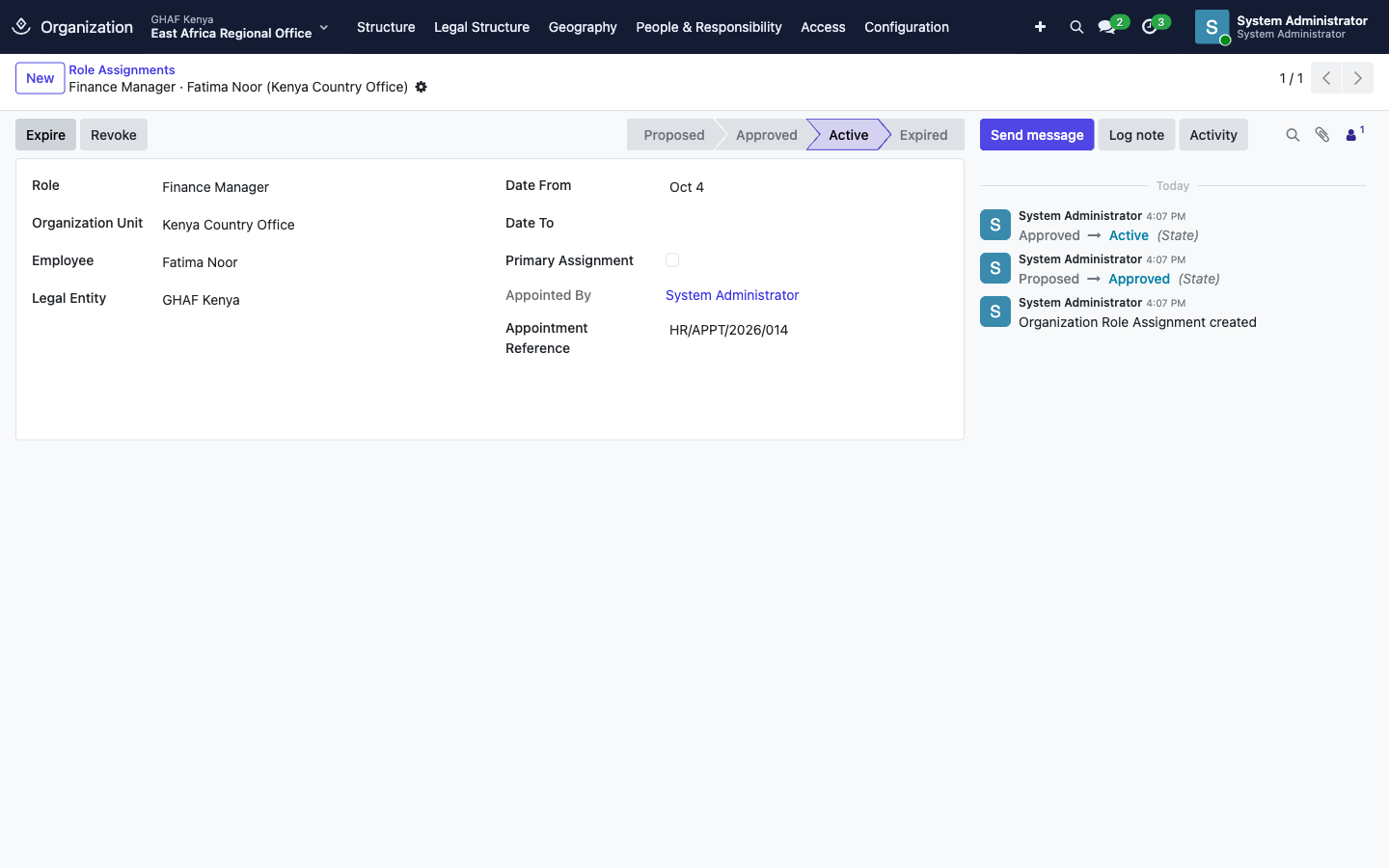The image size is (1389, 868).
Task: Open the System Administrator user menu
Action: [1282, 27]
